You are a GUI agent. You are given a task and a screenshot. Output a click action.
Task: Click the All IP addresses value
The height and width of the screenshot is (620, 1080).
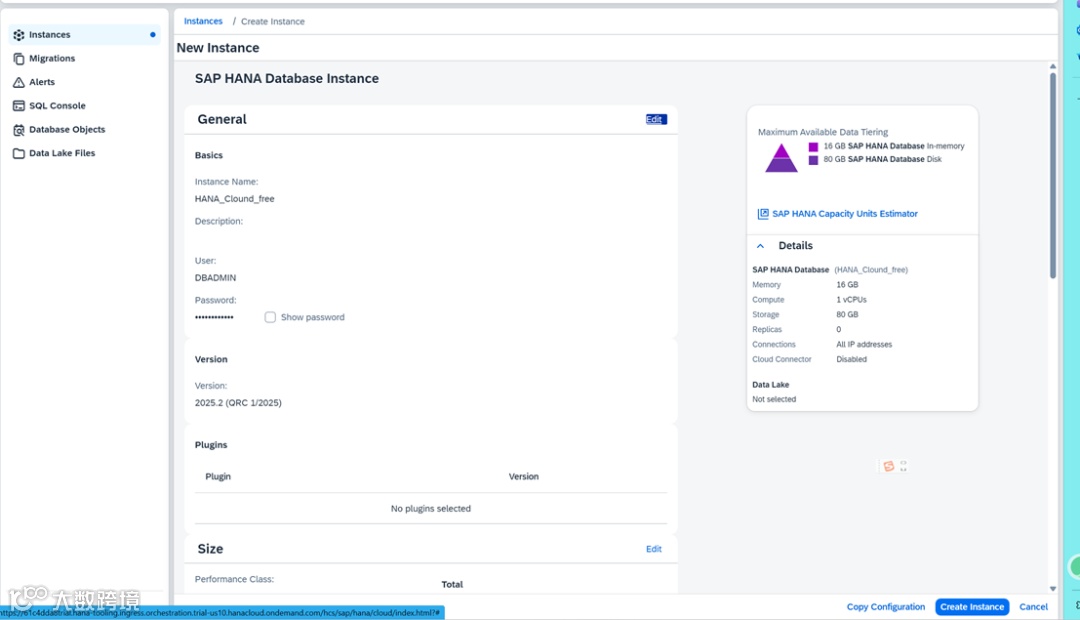864,344
